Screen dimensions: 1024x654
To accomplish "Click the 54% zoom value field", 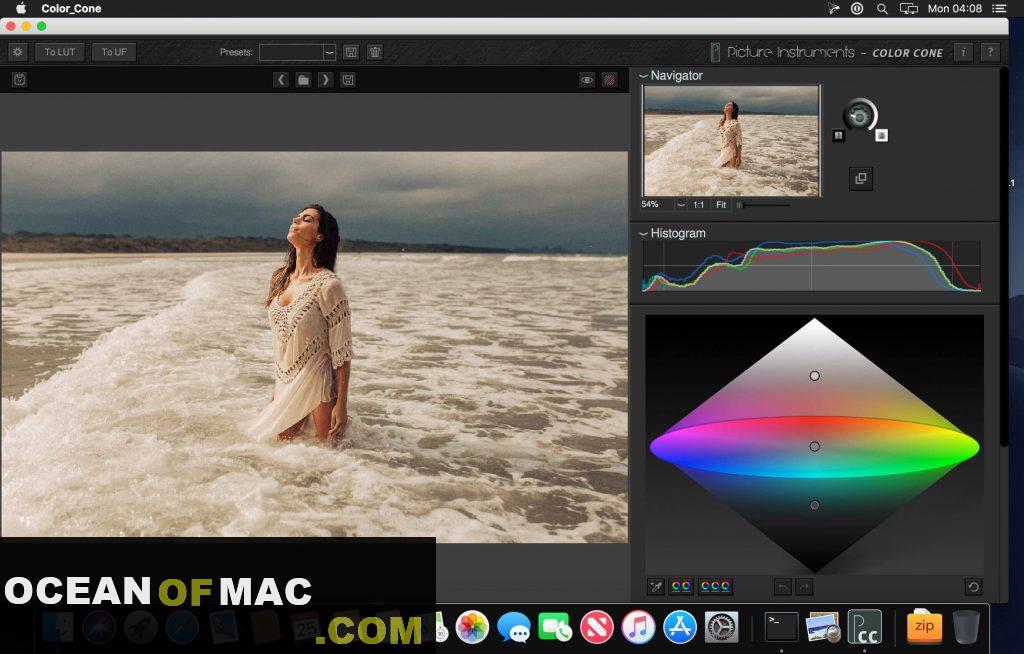I will [656, 204].
